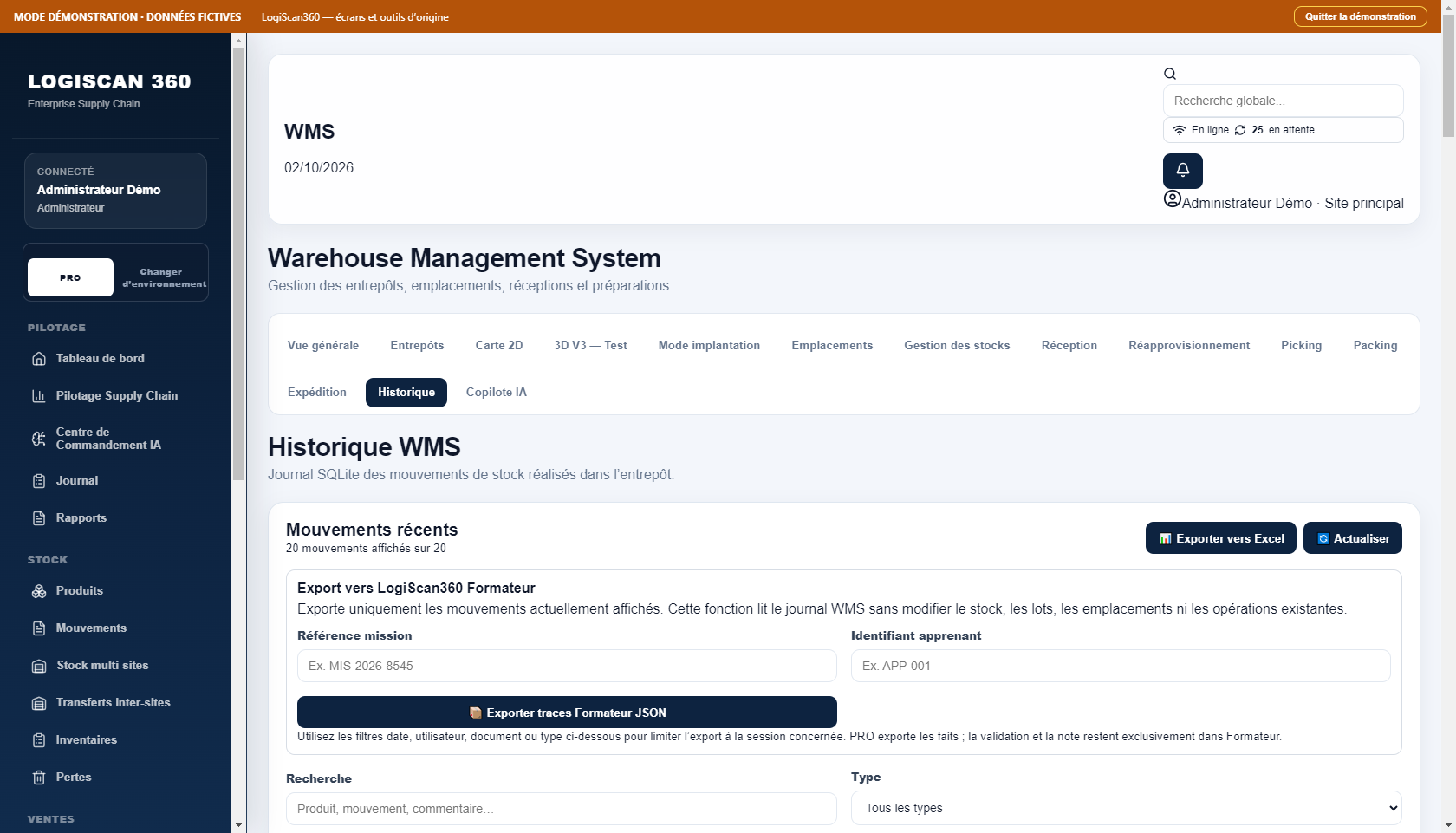Click the En ligne wifi status icon

[1180, 130]
